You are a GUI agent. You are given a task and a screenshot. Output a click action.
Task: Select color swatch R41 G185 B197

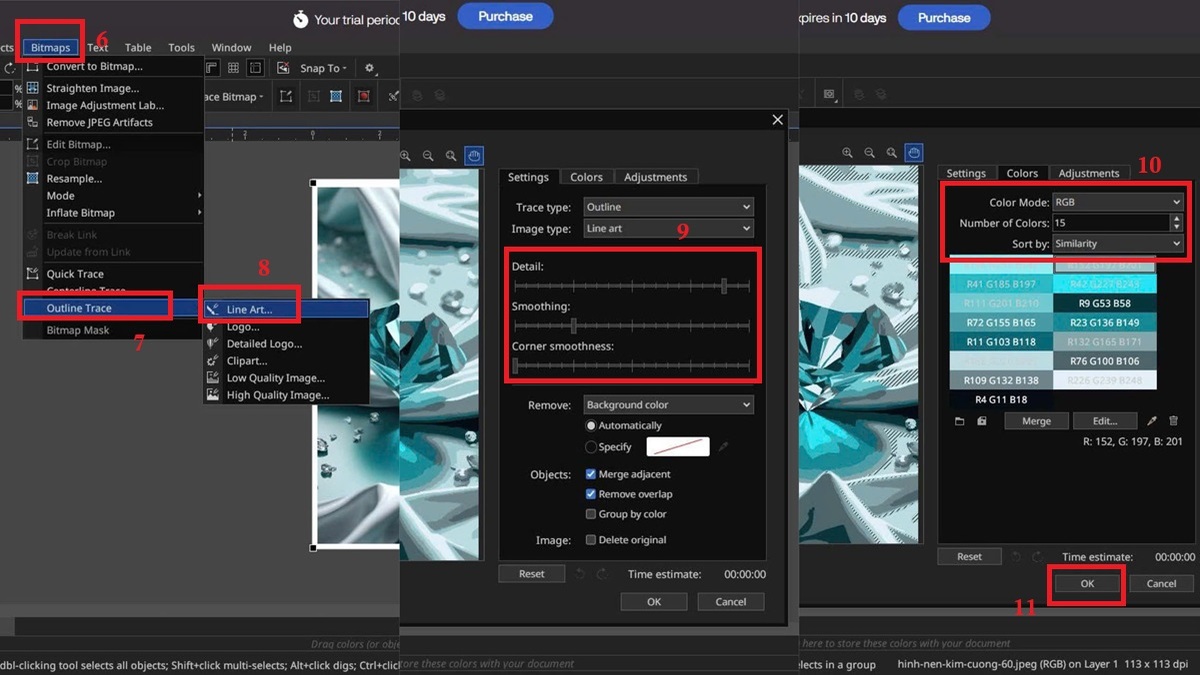1001,284
